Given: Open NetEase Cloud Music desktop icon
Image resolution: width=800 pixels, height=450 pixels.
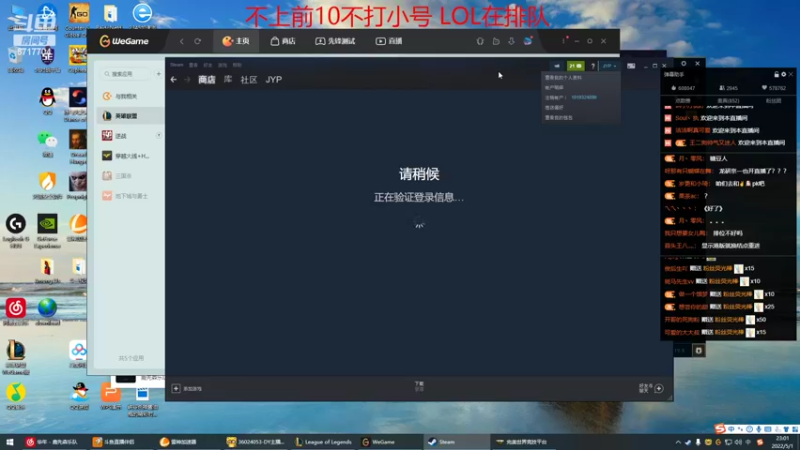Looking at the screenshot, I should click(16, 312).
